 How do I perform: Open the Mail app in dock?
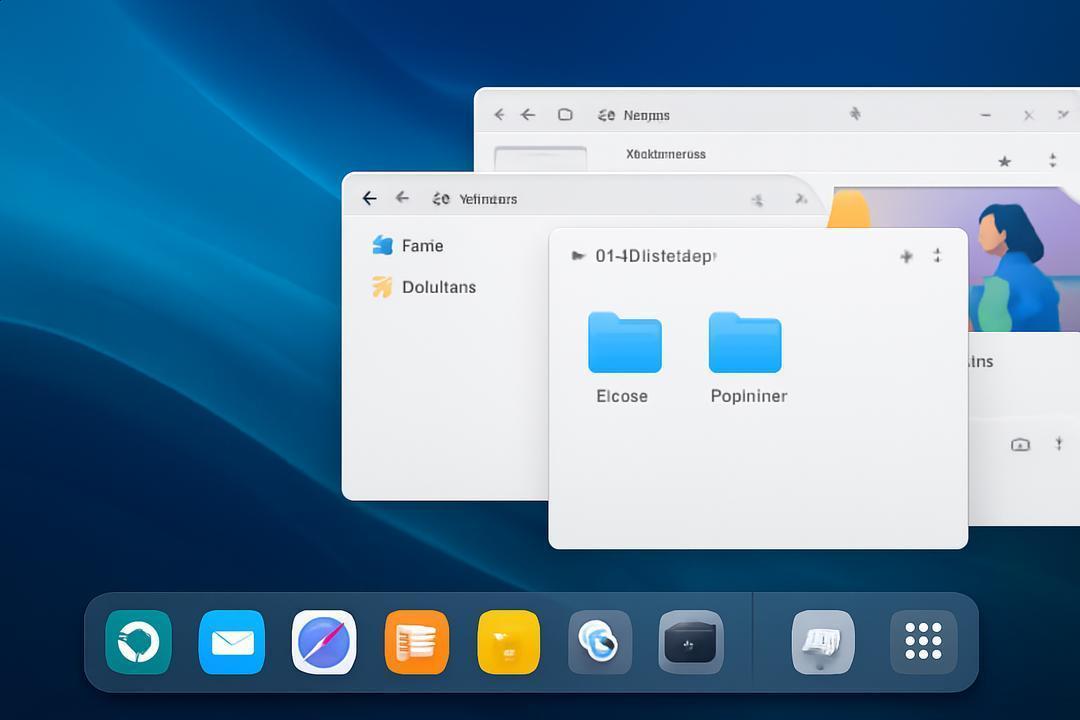point(231,642)
